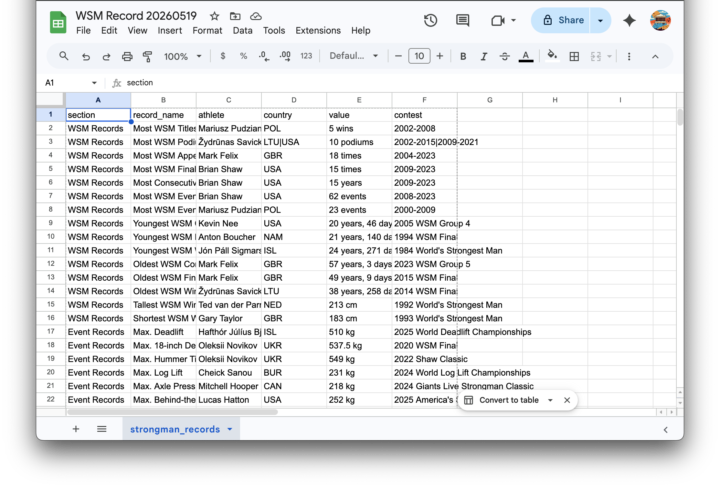
Task: Redo the last action
Action: [106, 56]
